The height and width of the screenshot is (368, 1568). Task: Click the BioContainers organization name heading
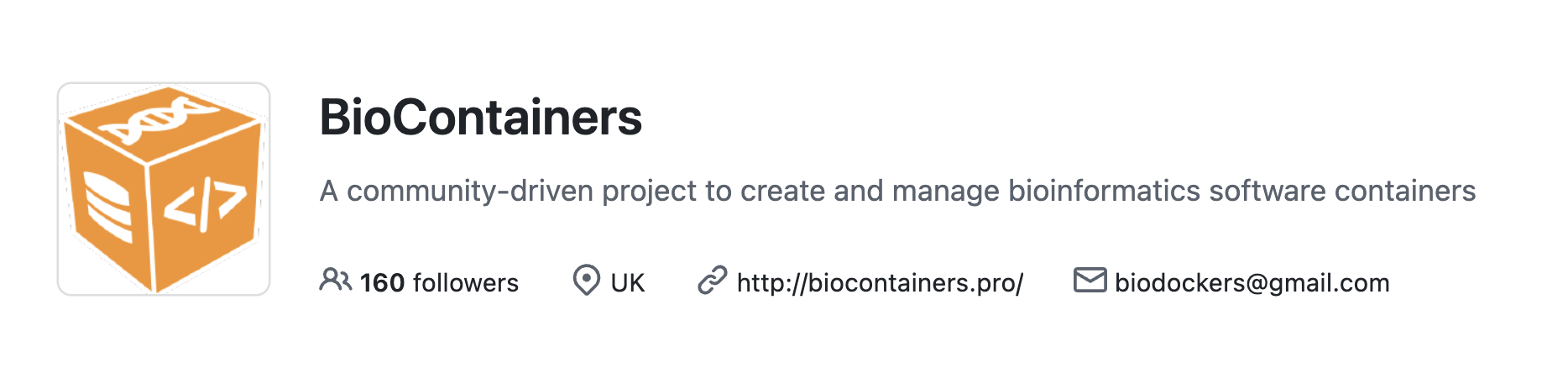pos(480,118)
